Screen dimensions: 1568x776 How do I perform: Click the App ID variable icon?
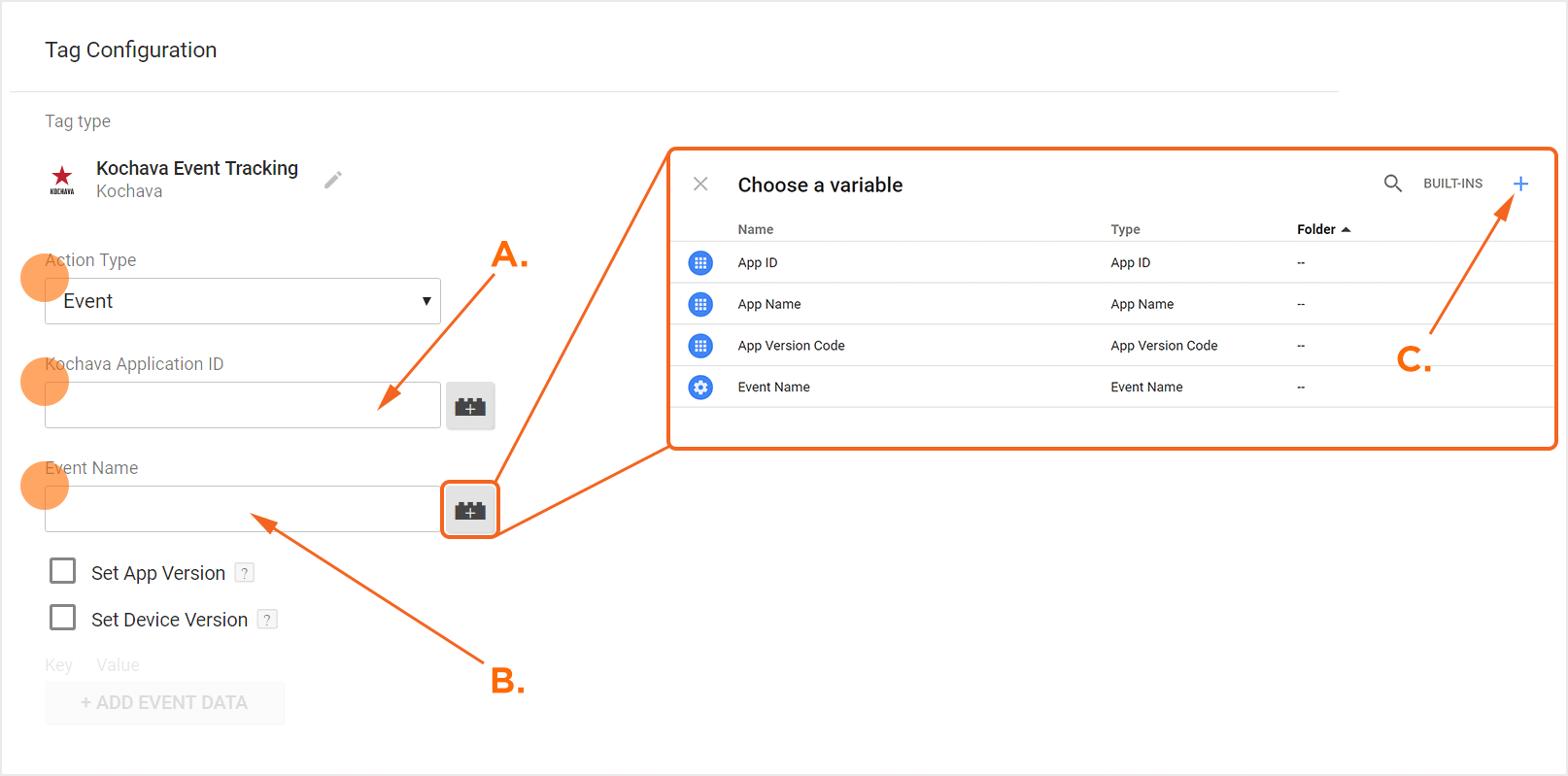[700, 263]
